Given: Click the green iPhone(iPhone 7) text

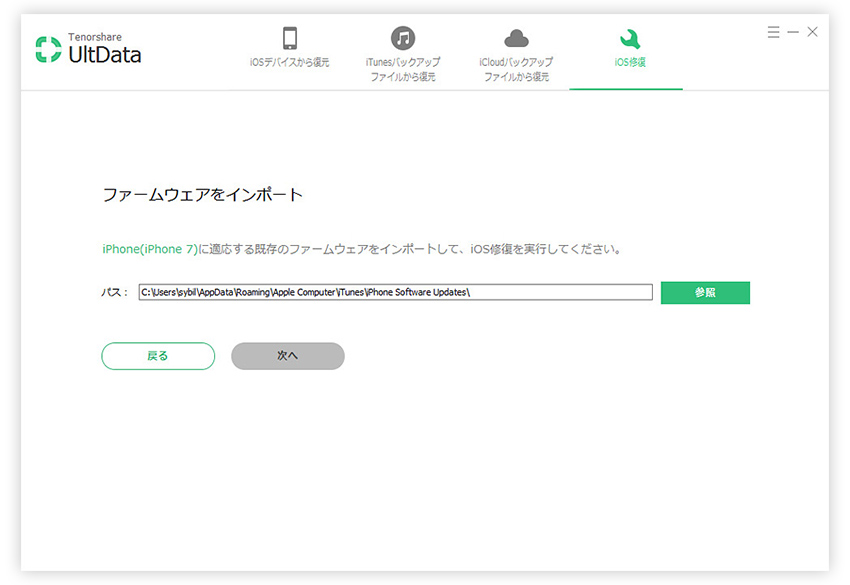Looking at the screenshot, I should click(150, 249).
